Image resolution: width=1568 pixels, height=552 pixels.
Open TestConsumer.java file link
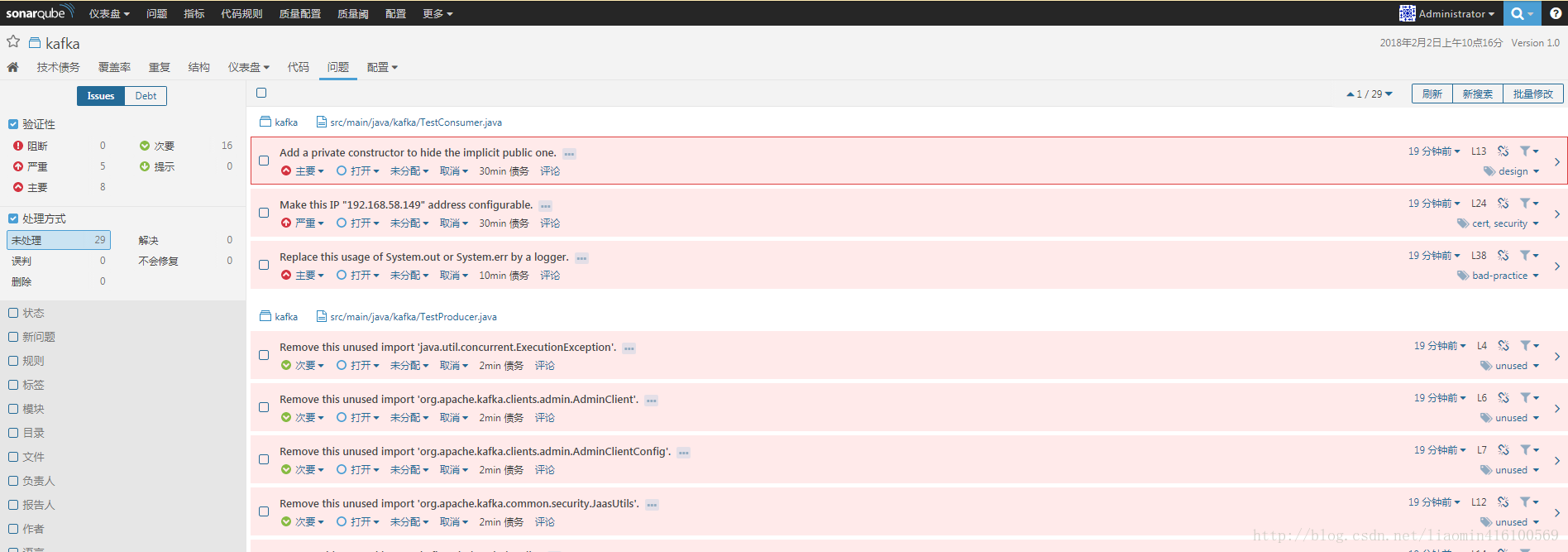416,122
